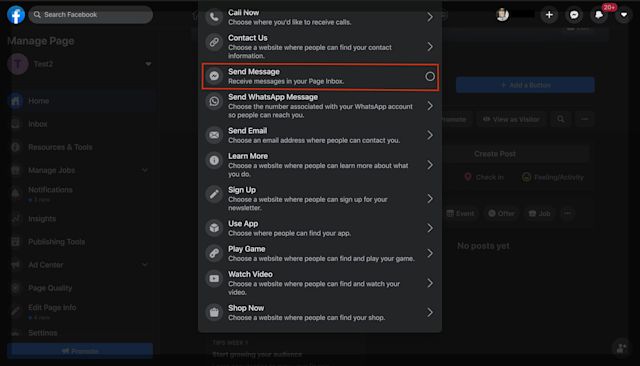The height and width of the screenshot is (366, 640).
Task: Expand the Play Game chevron
Action: click(x=430, y=253)
